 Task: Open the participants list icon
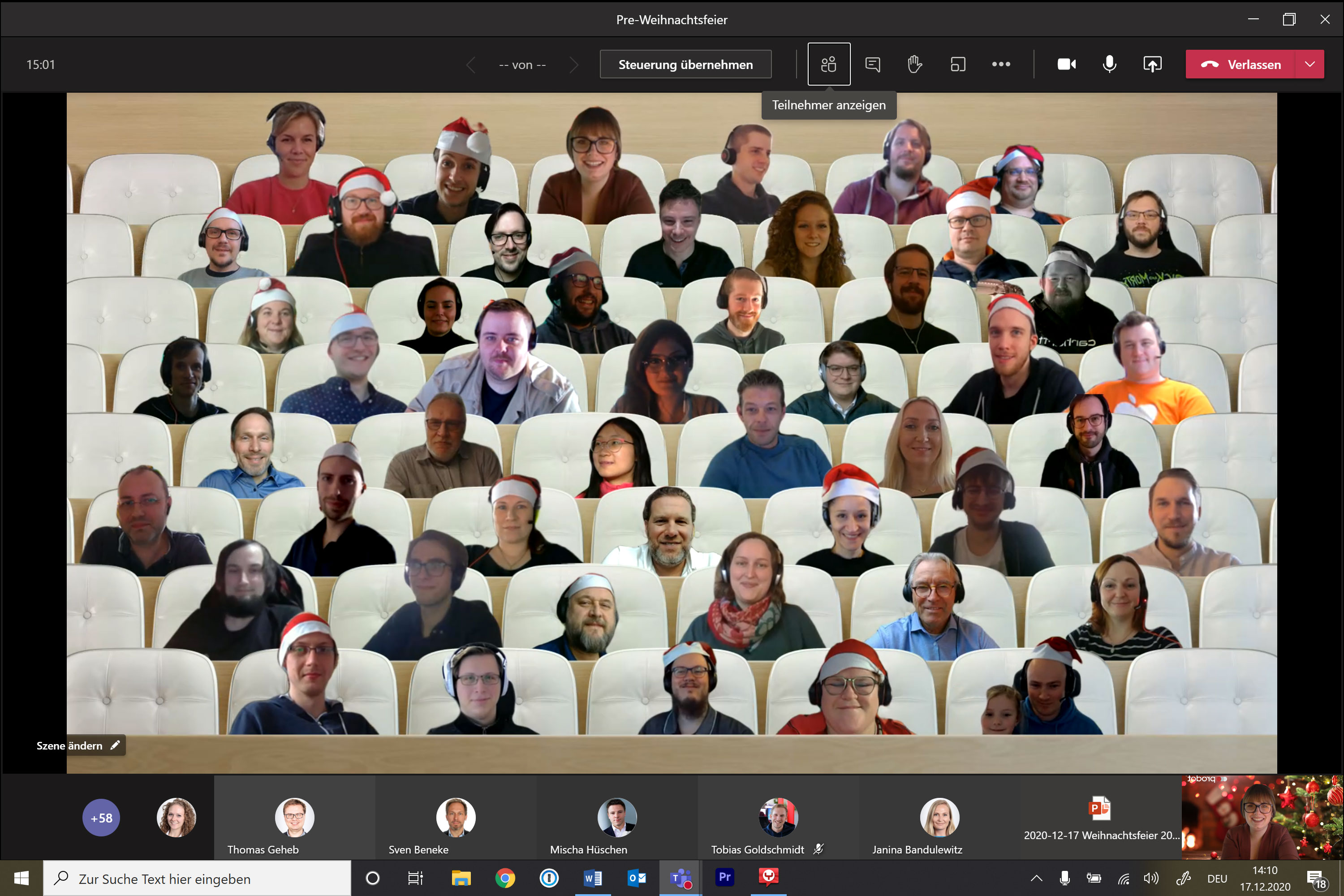pos(828,64)
